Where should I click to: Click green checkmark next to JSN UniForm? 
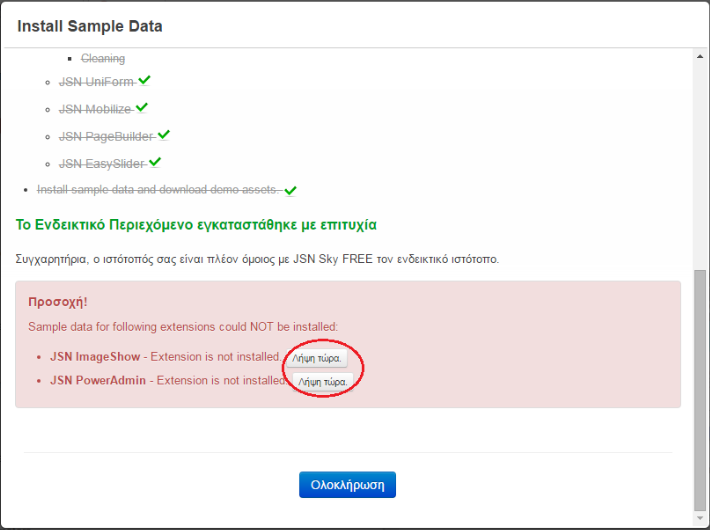pyautogui.click(x=144, y=80)
